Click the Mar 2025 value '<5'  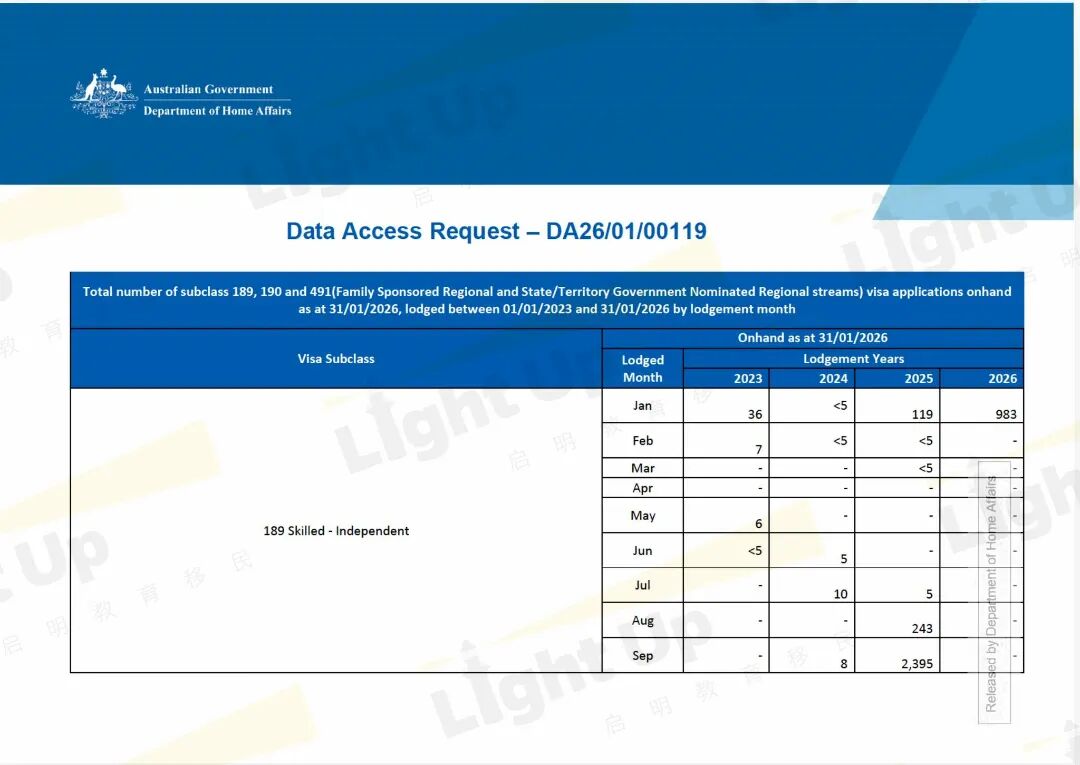[926, 468]
